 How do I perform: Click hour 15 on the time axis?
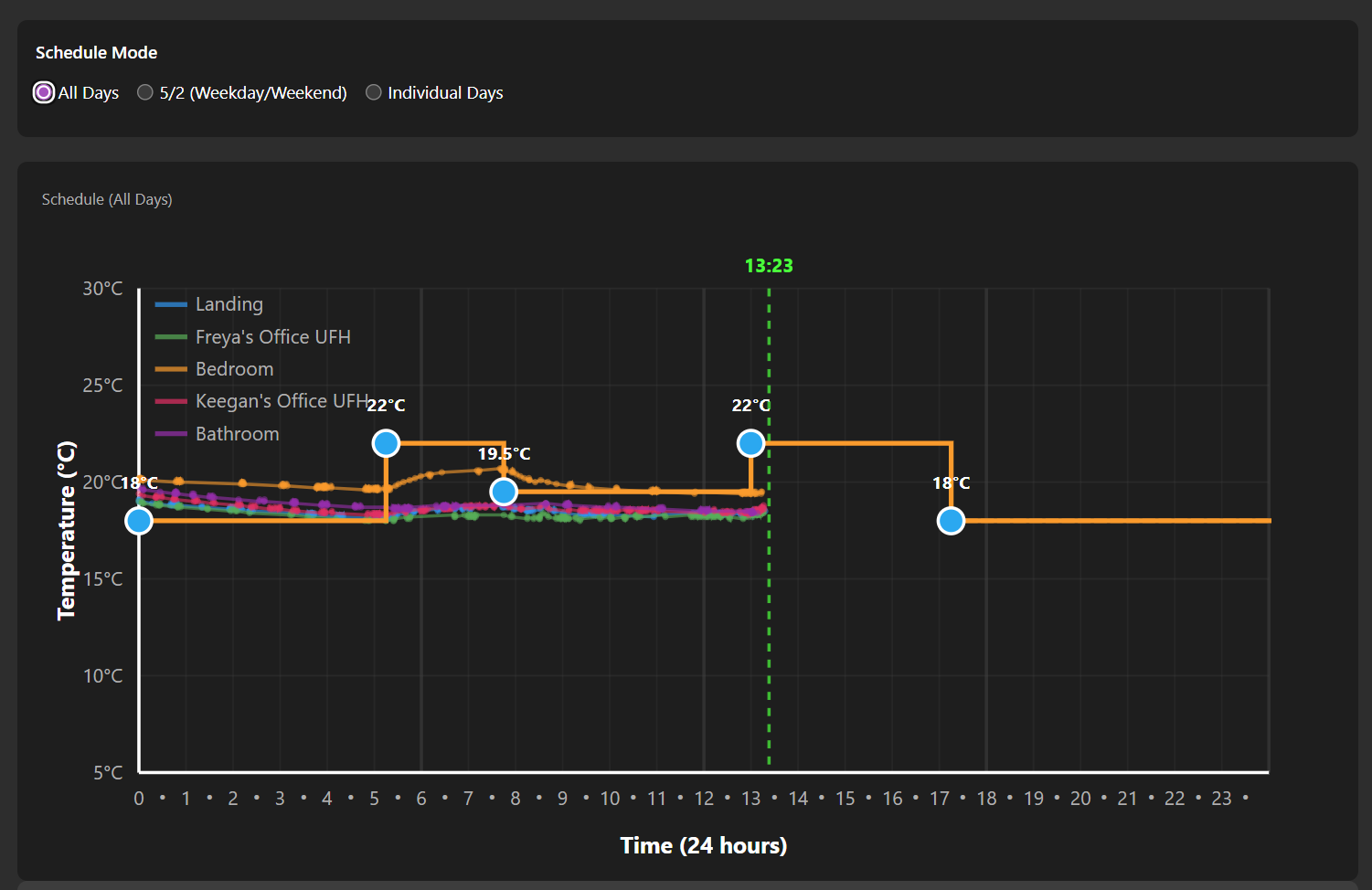(846, 799)
